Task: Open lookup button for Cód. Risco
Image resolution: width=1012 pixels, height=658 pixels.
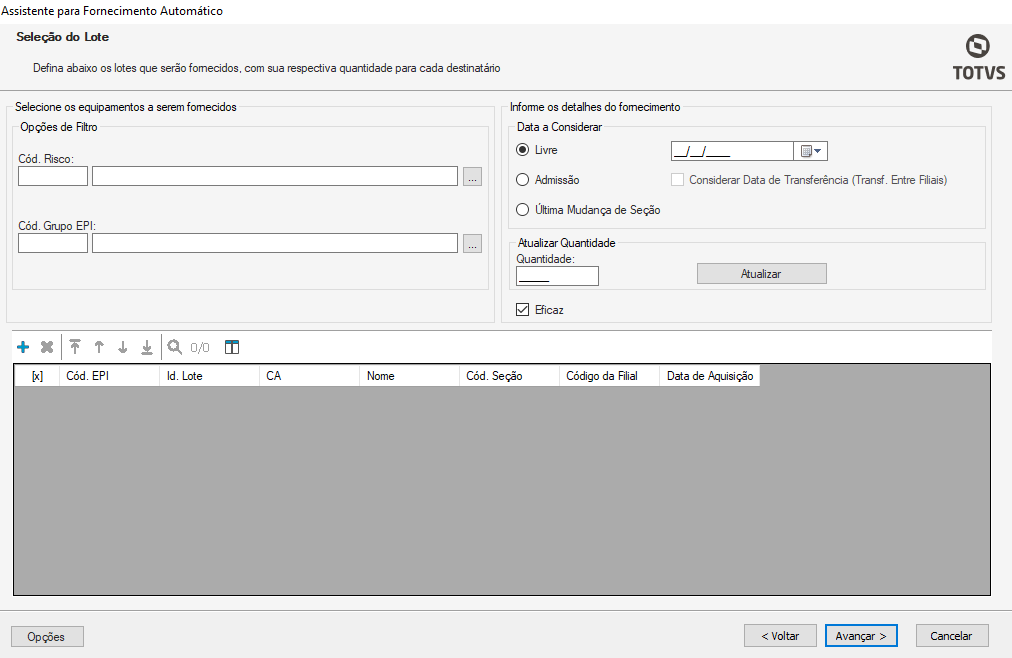Action: click(x=473, y=177)
